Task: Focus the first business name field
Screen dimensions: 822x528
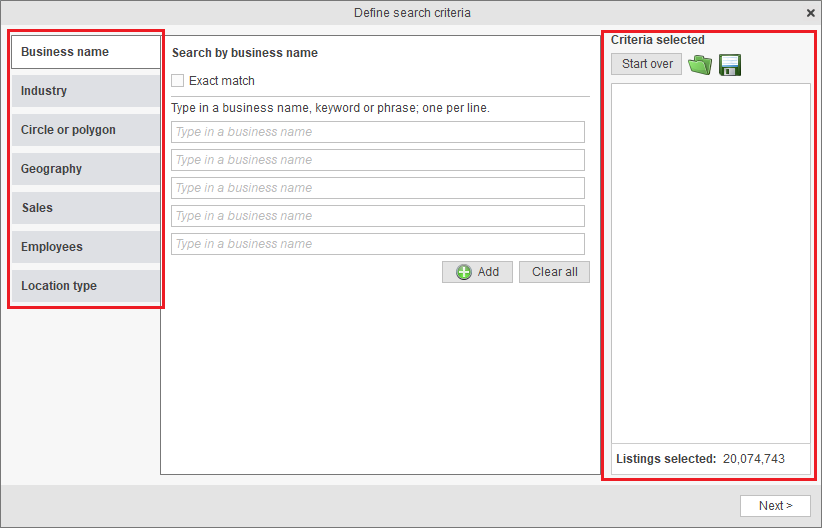Action: (x=377, y=132)
